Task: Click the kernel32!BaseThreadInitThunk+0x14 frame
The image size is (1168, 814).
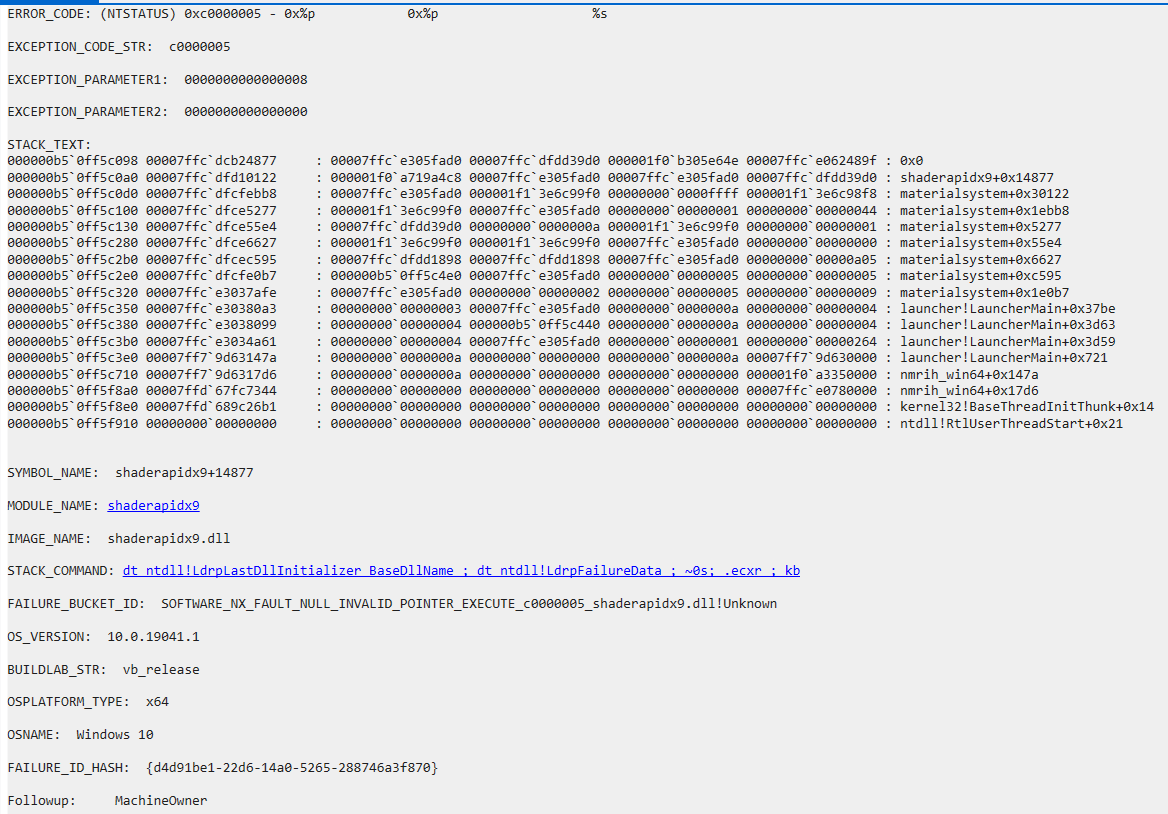Action: [1026, 407]
